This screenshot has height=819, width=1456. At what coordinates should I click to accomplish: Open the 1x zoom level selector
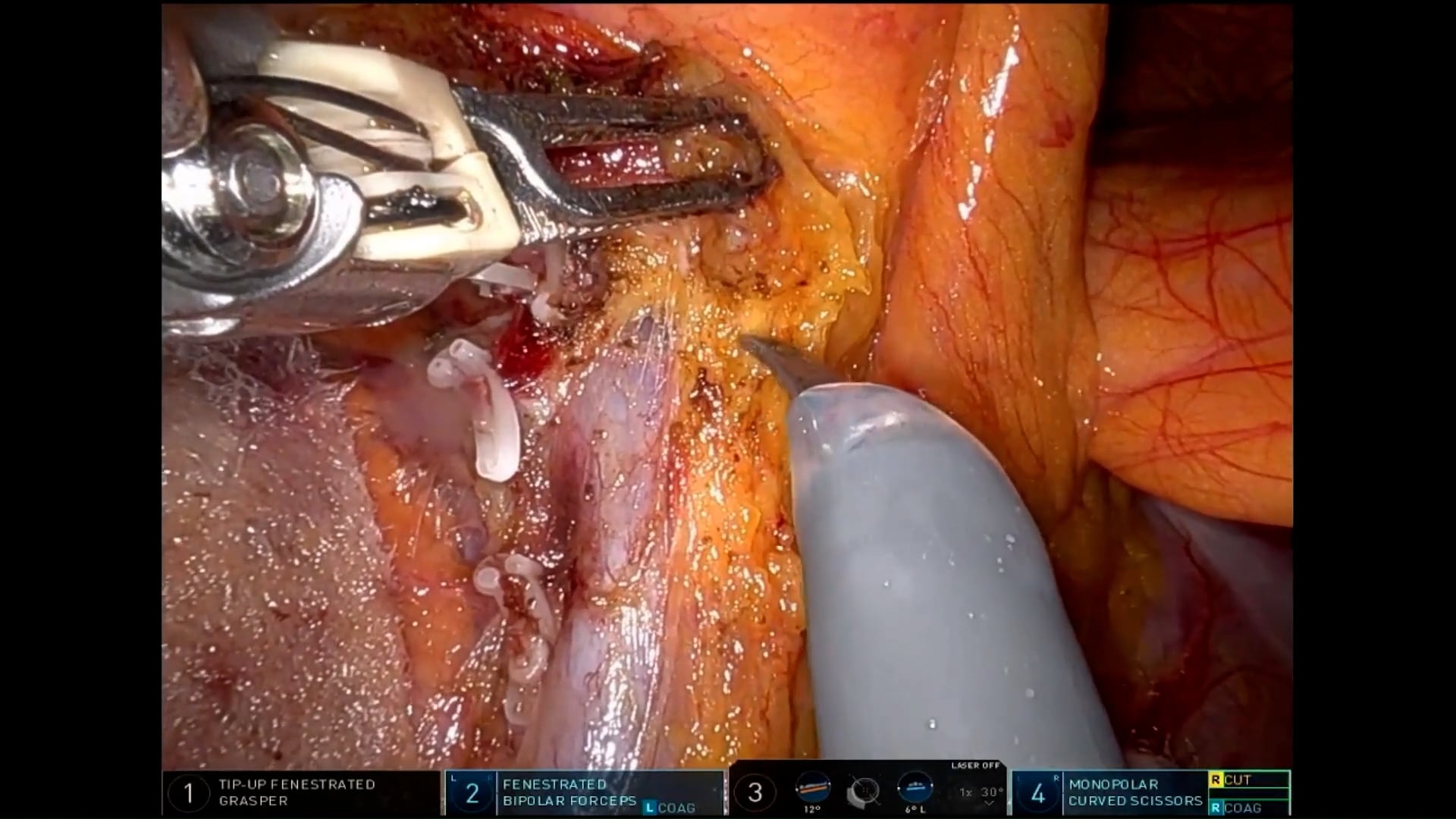[965, 792]
